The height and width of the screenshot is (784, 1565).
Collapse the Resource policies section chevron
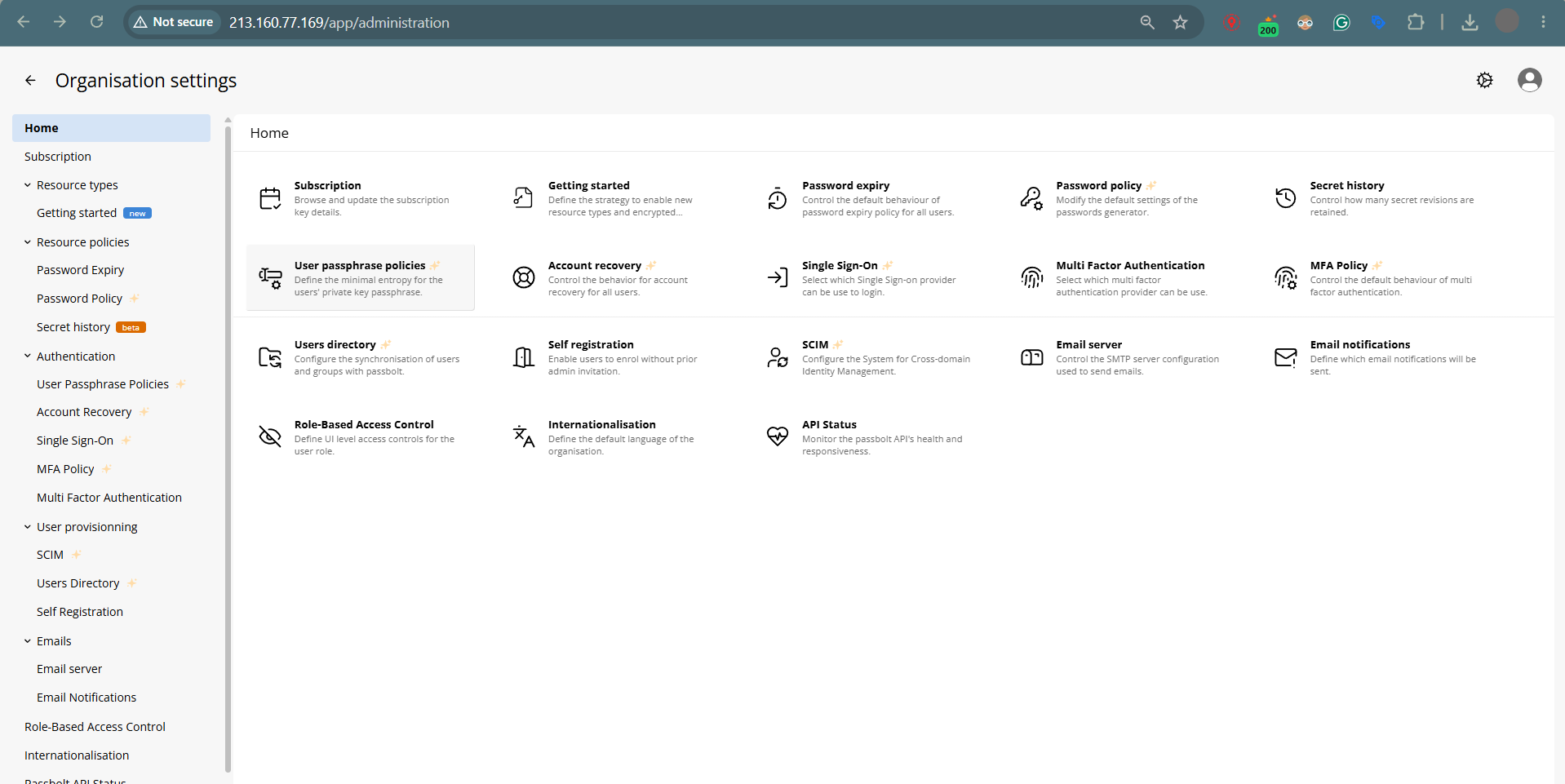coord(28,242)
